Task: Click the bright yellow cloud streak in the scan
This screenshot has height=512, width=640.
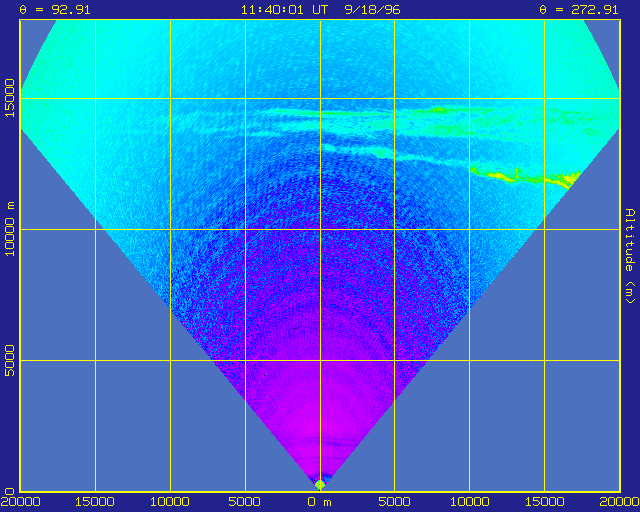Action: (x=525, y=178)
